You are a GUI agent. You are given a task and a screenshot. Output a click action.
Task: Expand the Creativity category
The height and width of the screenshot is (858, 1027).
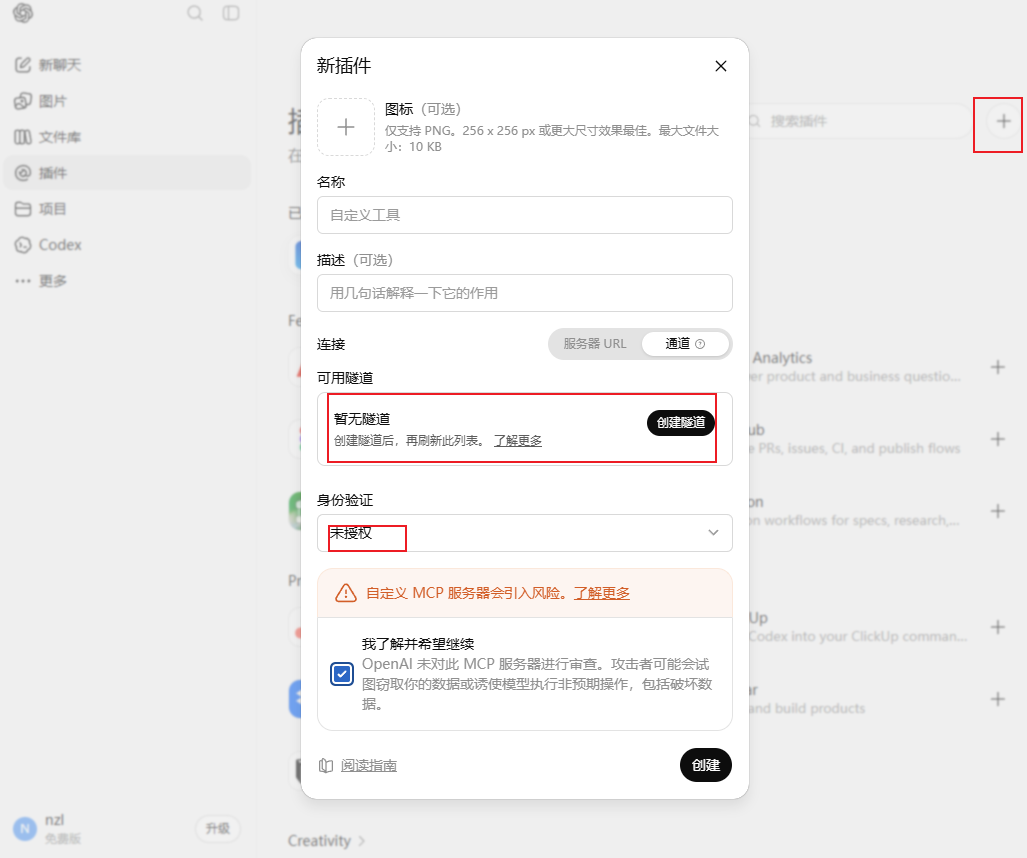click(x=326, y=841)
